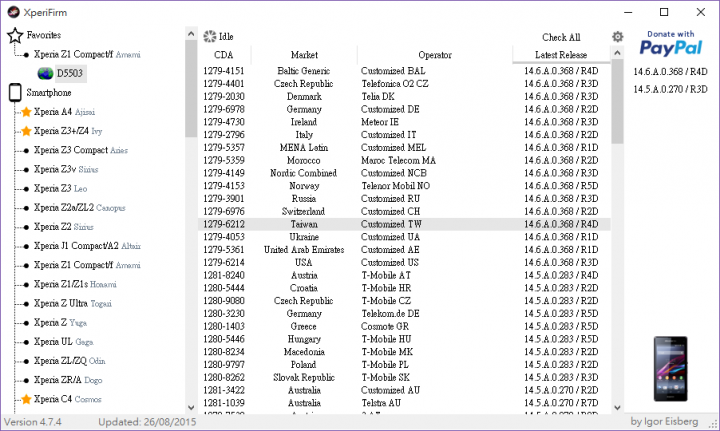Click the Version 4.7.4 status text
This screenshot has height=431, width=720.
[x=33, y=422]
